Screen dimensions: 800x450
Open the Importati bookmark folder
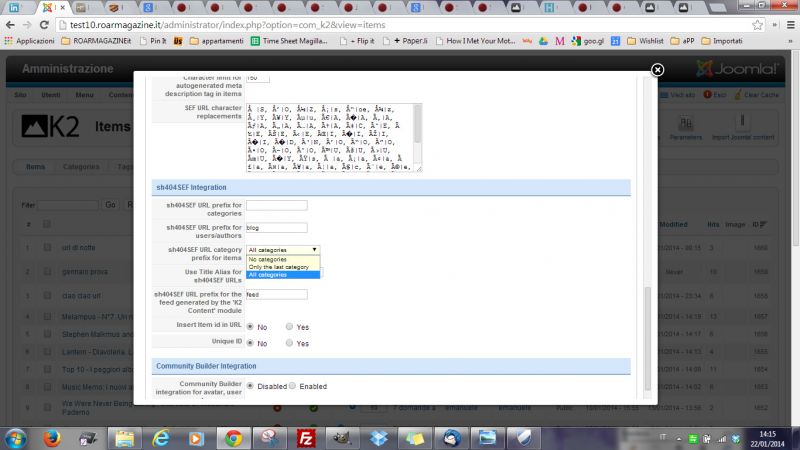pos(722,41)
